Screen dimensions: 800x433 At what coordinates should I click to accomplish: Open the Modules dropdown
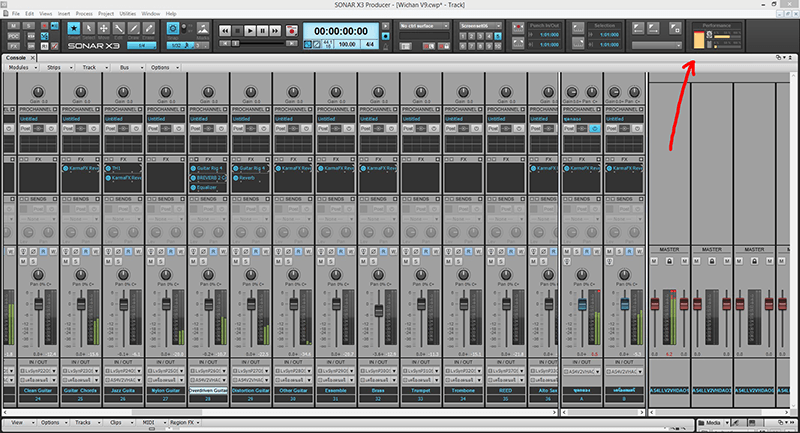point(21,67)
